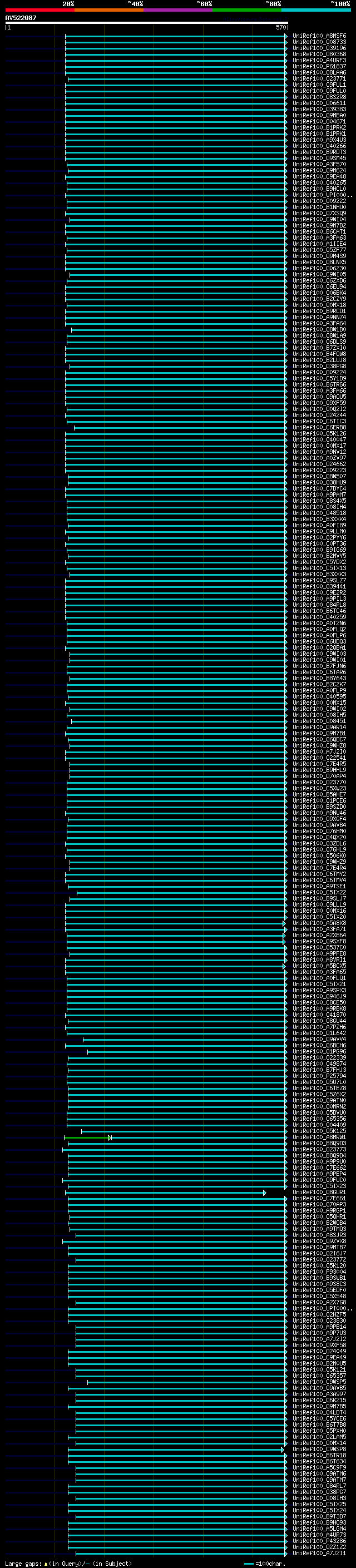Screen dimensions: 356x1568
Task: Select the UniRef100_C9EA48 label
Action: tap(319, 176)
